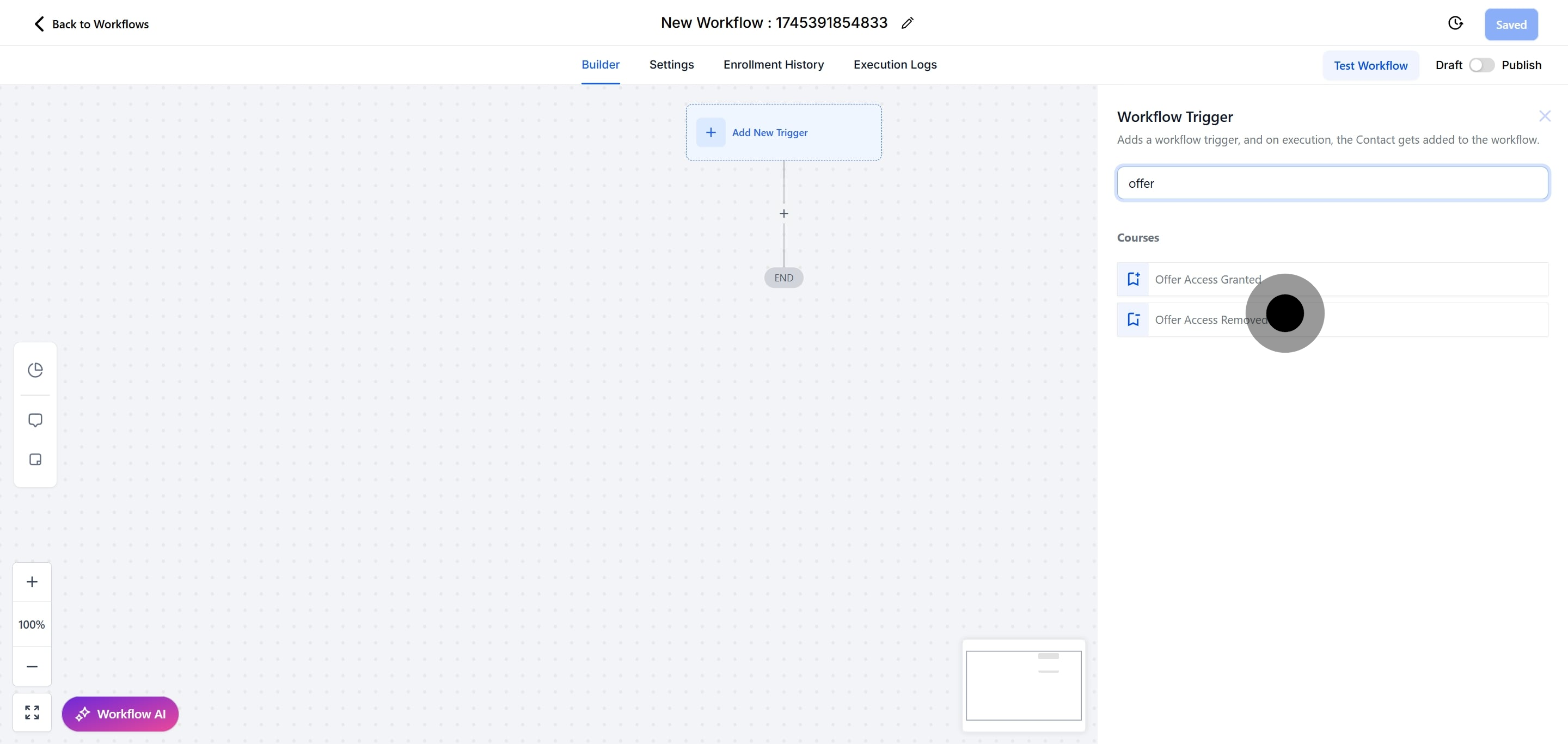Click plus node between trigger and END

point(783,213)
